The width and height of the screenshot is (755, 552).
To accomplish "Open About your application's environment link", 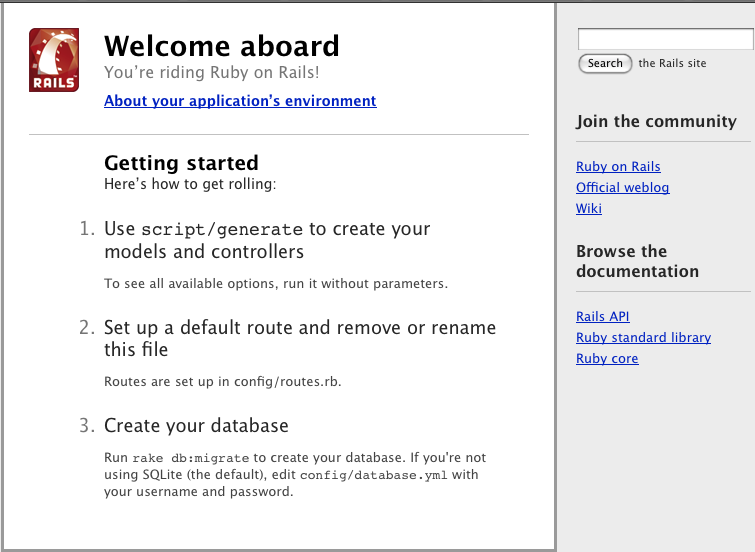I will 240,101.
